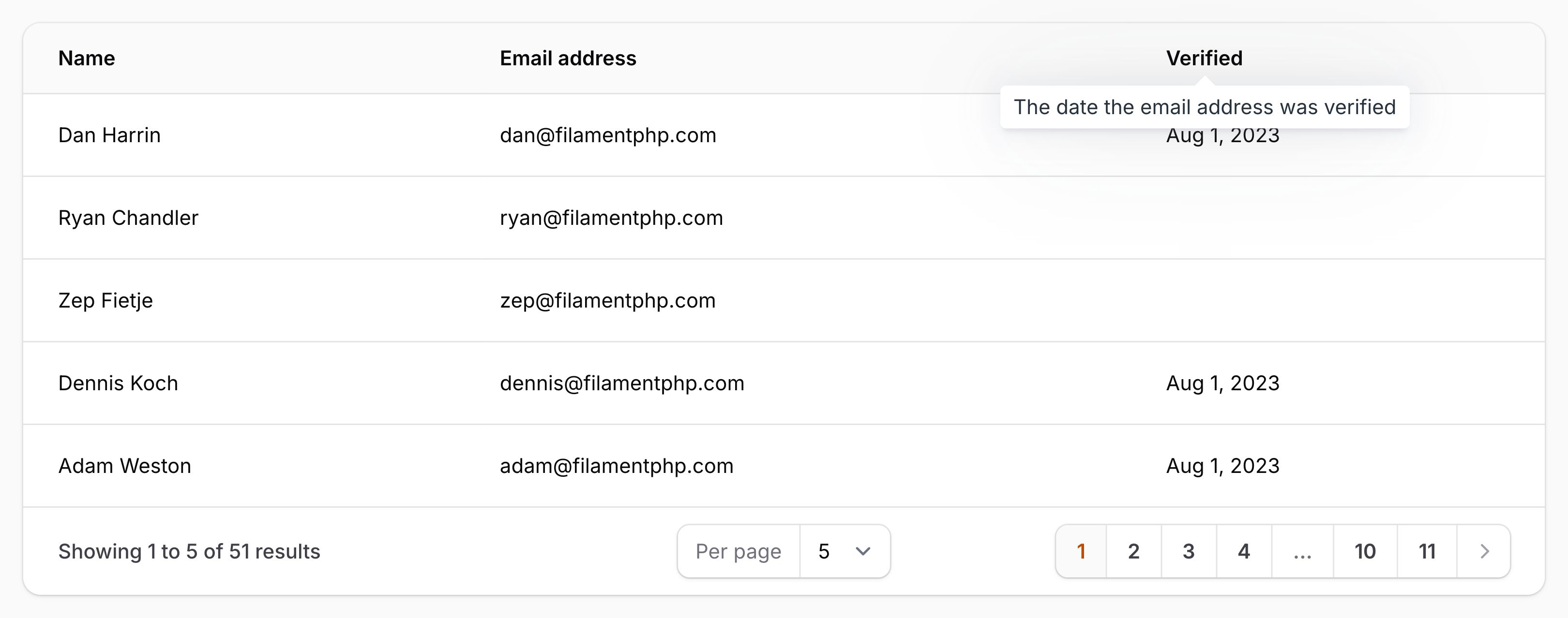Go to page 3 of results
The width and height of the screenshot is (1568, 618).
tap(1189, 551)
